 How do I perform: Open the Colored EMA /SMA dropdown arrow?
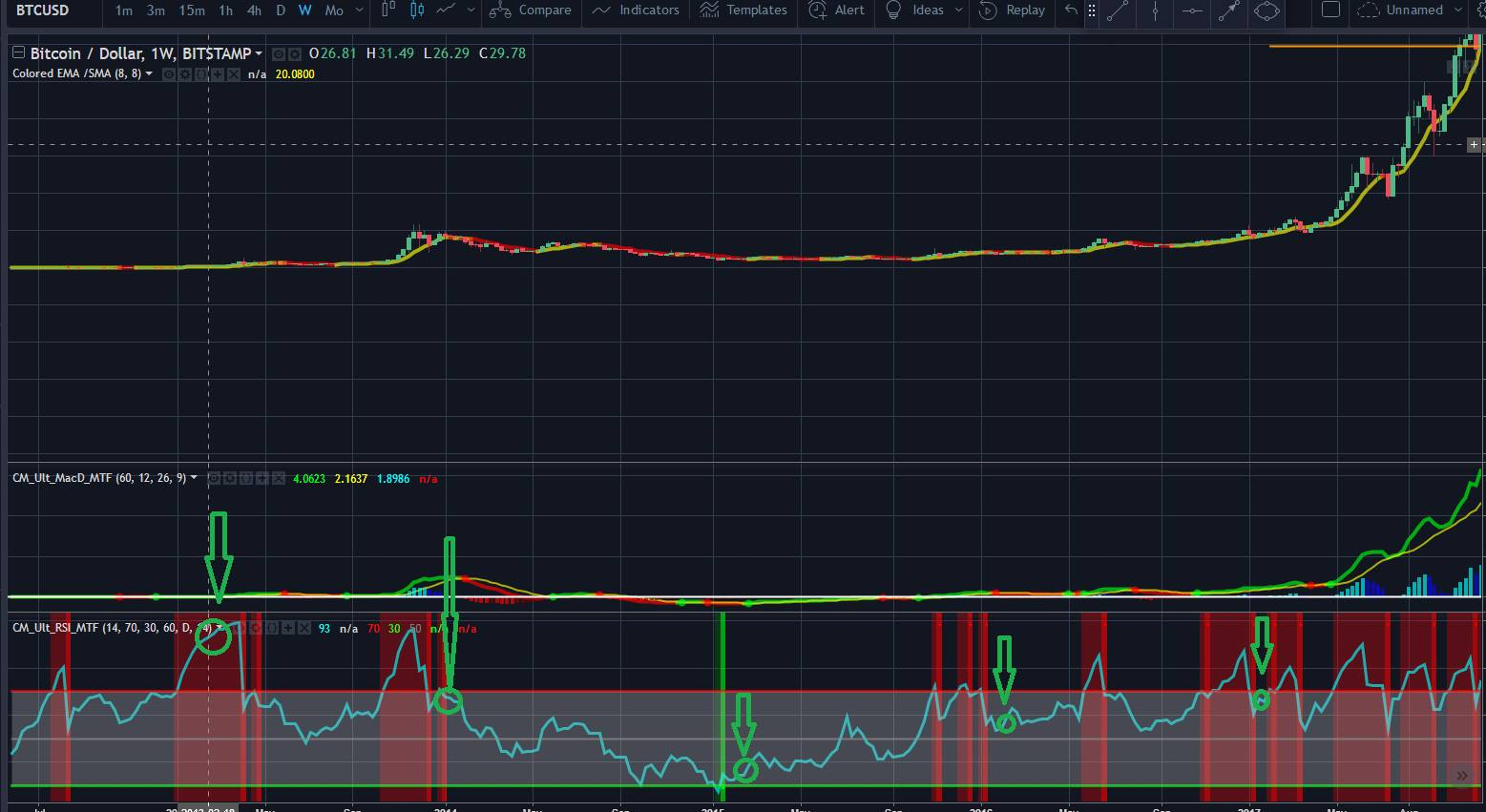coord(149,73)
